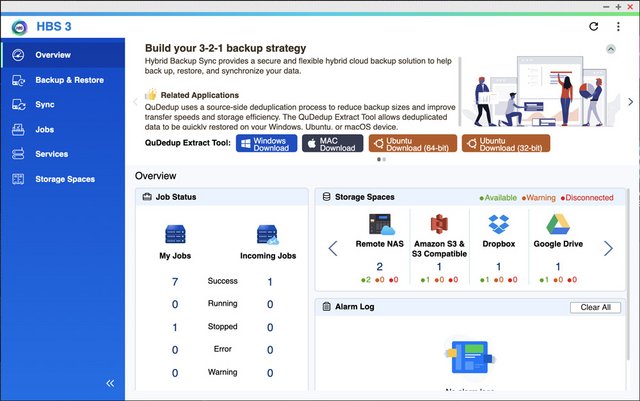The height and width of the screenshot is (401, 640).
Task: Click the Storage Spaces sidebar icon
Action: pos(18,179)
